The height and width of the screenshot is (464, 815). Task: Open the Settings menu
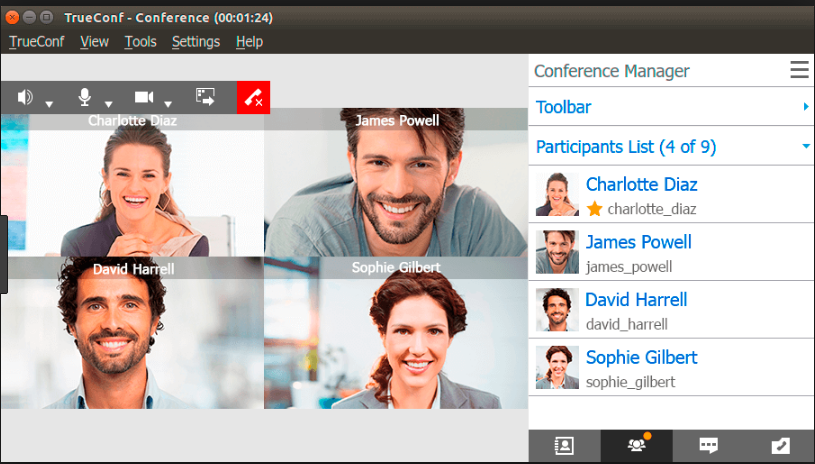pyautogui.click(x=195, y=41)
